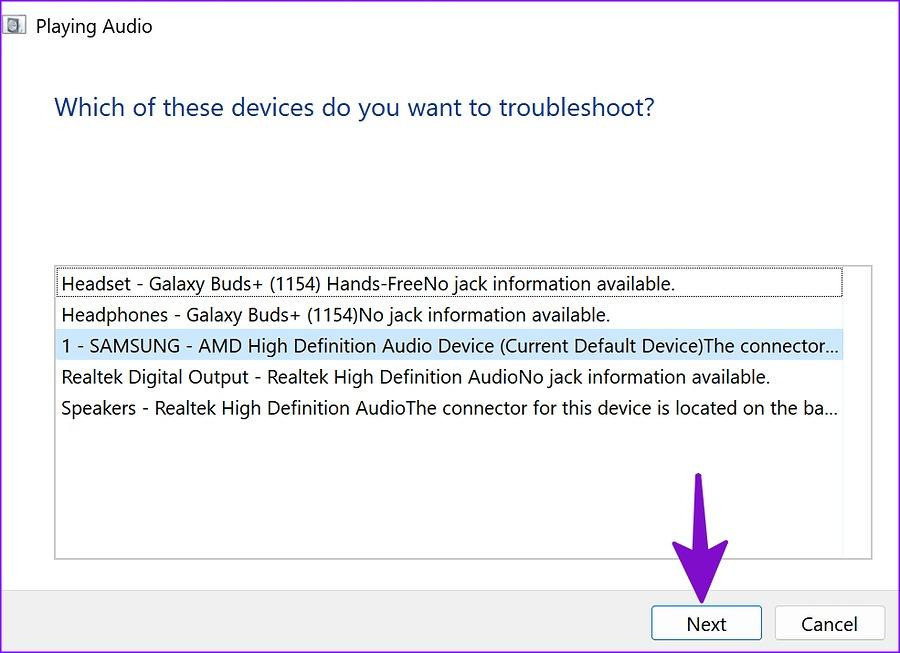The image size is (900, 653).
Task: Select Speakers - Realtek High Definition Audio
Action: 449,408
